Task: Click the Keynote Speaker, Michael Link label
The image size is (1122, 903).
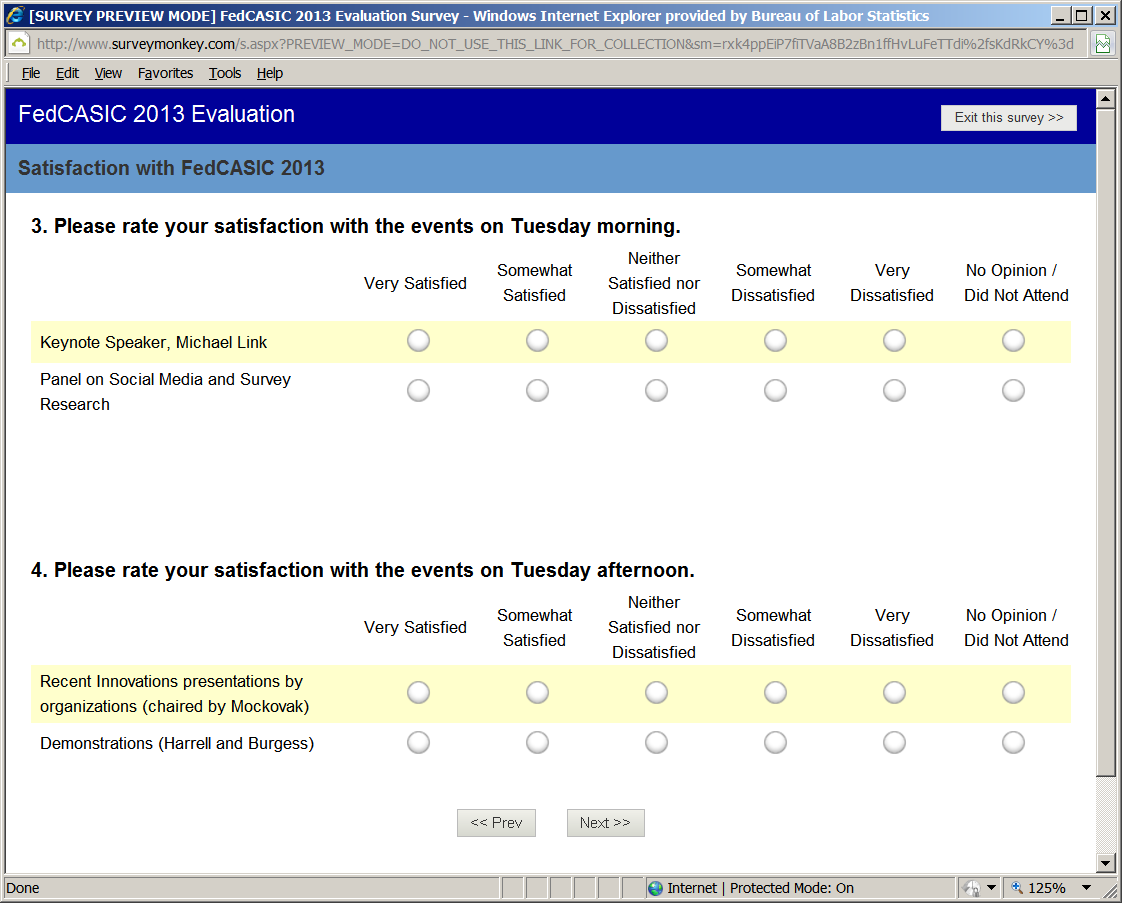Action: (x=153, y=343)
